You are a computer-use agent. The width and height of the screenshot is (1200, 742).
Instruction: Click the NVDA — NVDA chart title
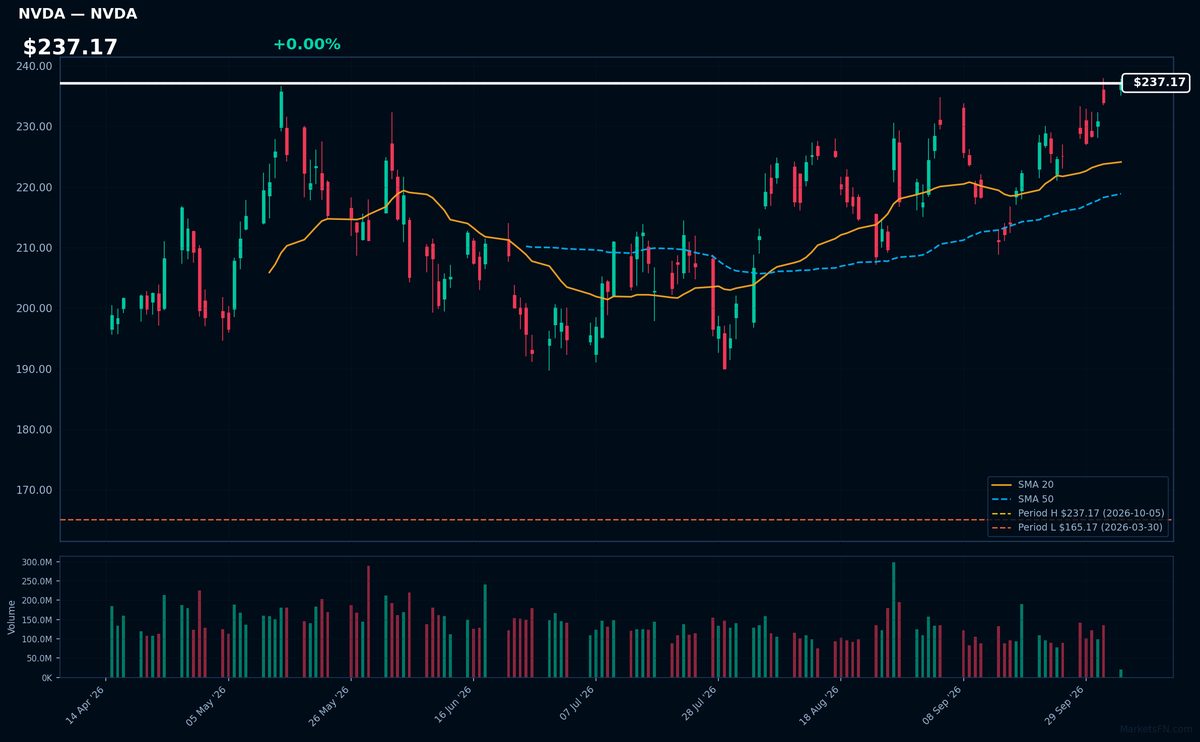pos(78,14)
